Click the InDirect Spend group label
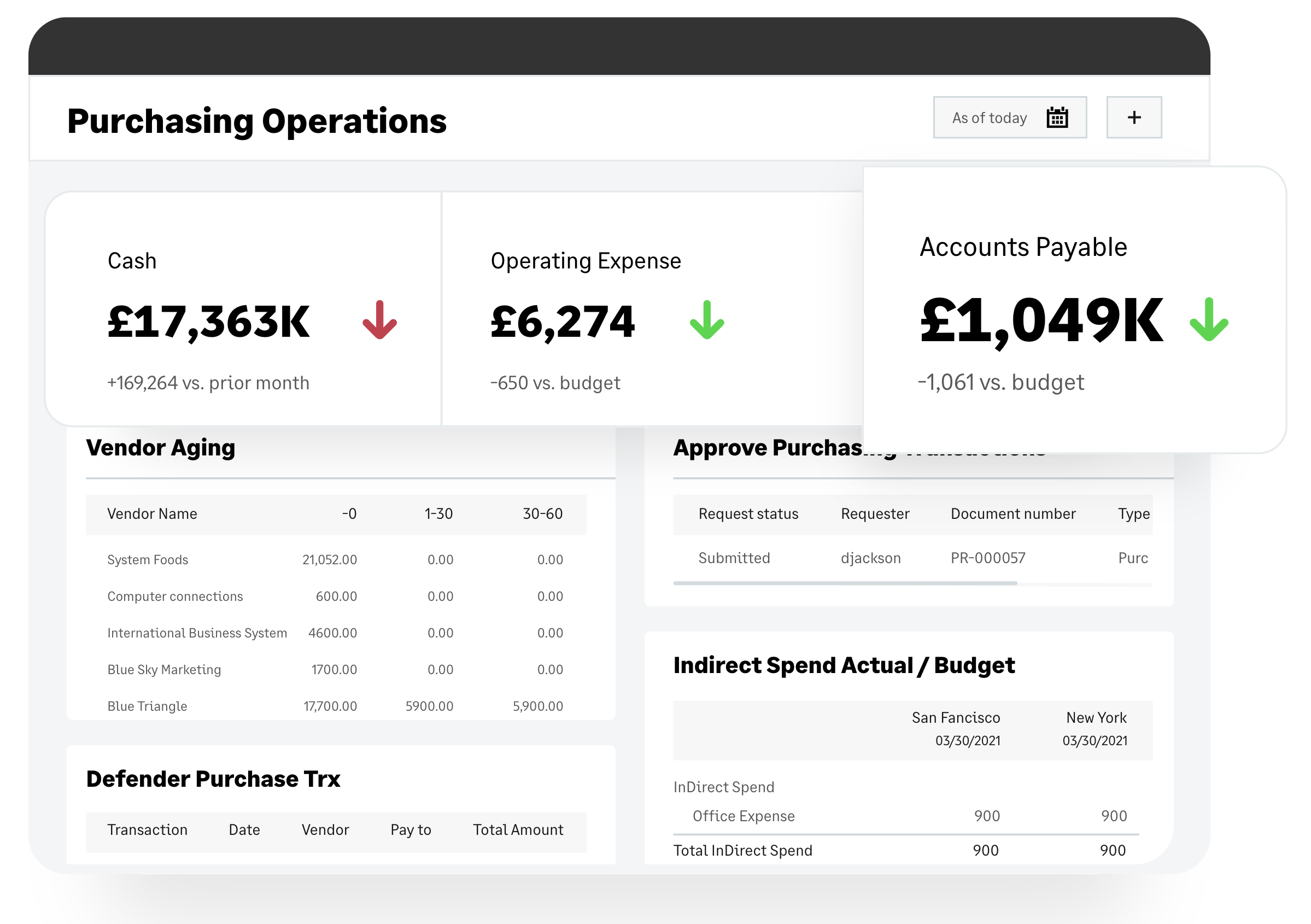This screenshot has width=1311, height=924. (x=724, y=787)
